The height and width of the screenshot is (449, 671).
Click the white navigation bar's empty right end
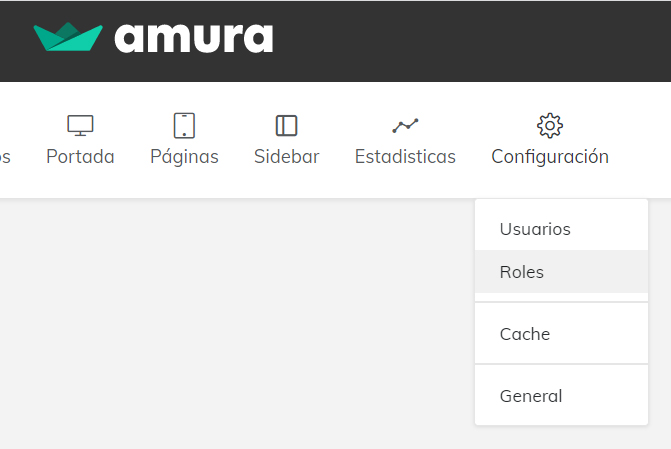click(645, 140)
